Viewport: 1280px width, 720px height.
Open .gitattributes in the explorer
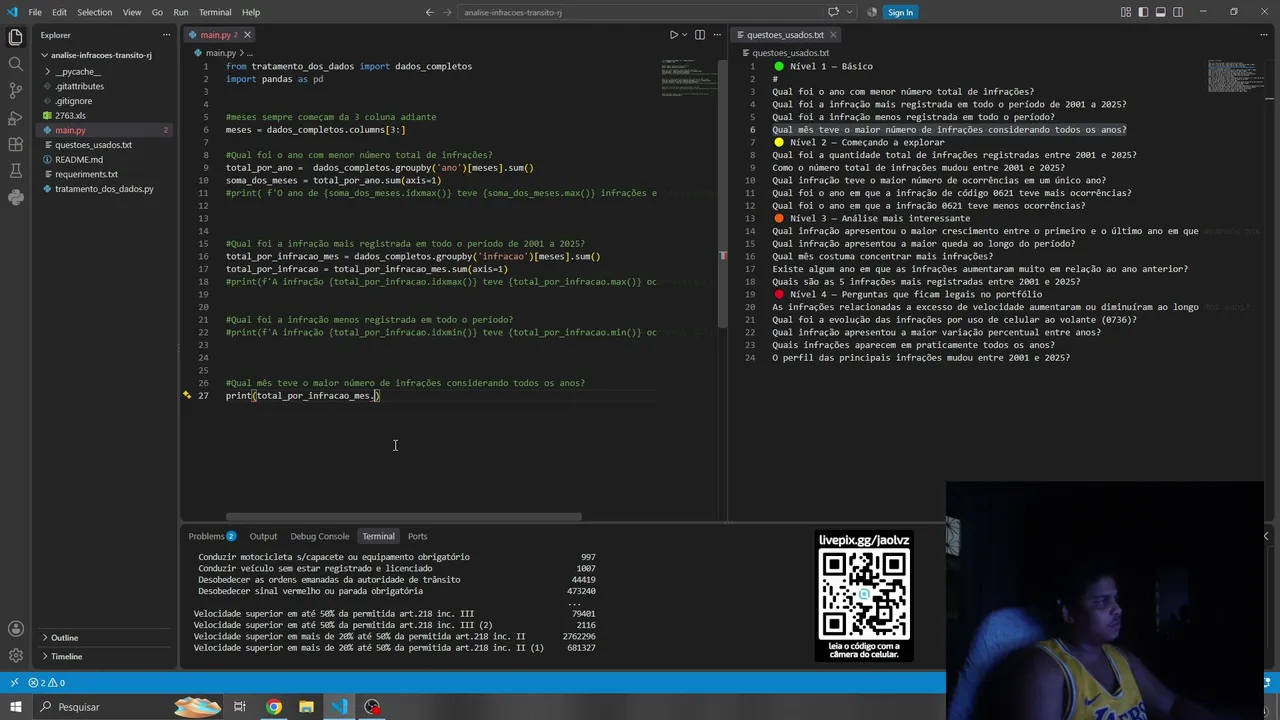coord(79,86)
